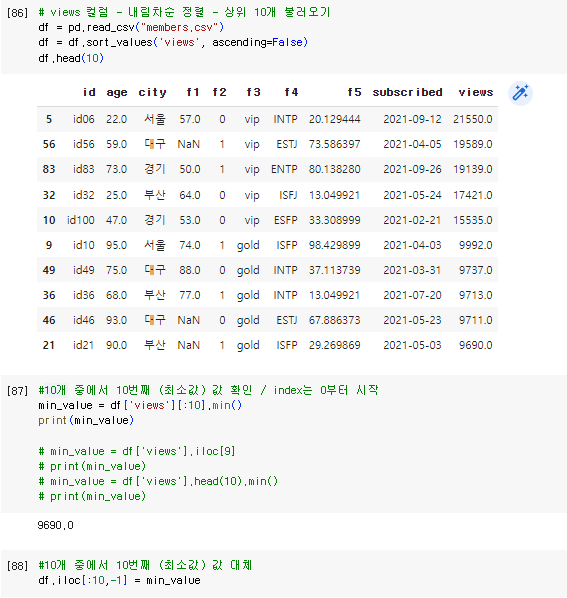This screenshot has width=567, height=598.
Task: Click the magic wand table suggestion icon
Action: tap(520, 93)
